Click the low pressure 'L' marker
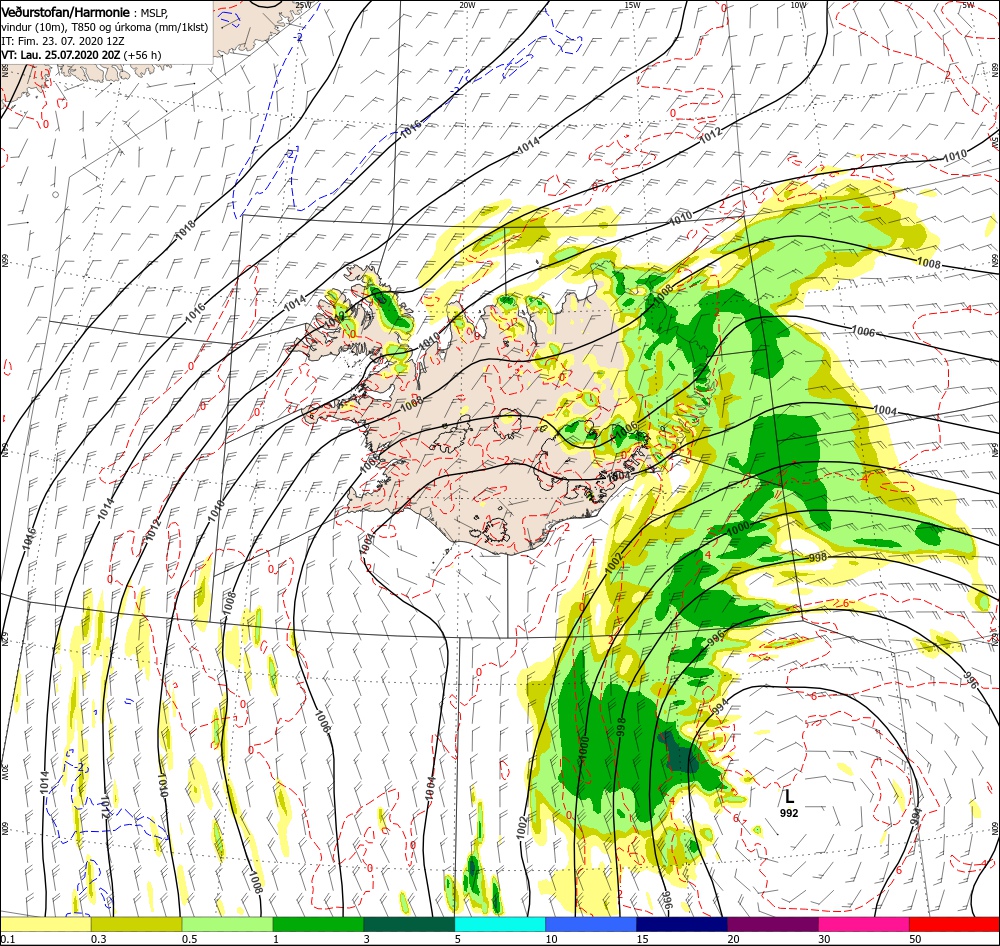1000x946 pixels. (789, 796)
